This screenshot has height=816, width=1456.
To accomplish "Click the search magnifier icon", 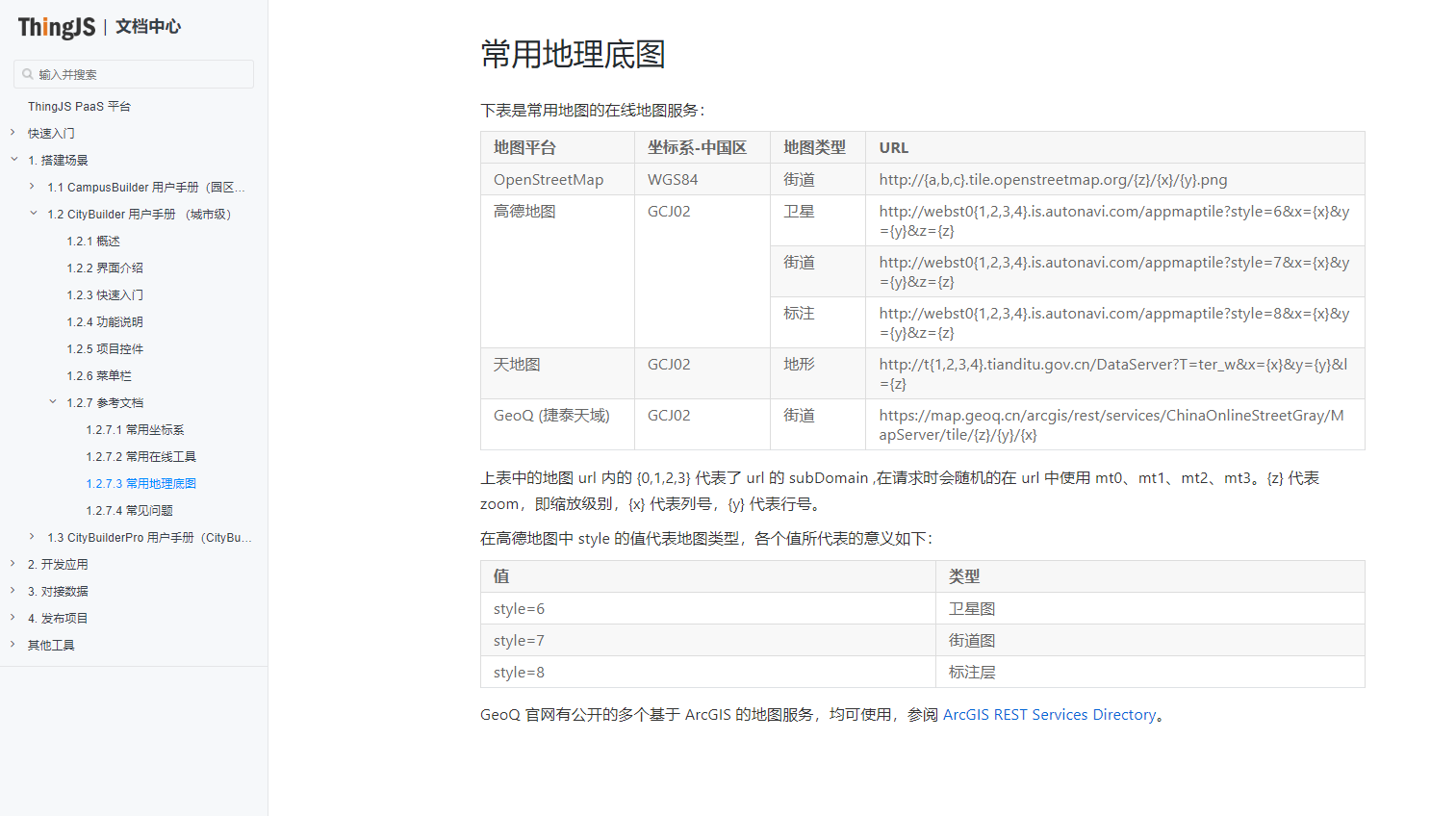I will (x=28, y=74).
